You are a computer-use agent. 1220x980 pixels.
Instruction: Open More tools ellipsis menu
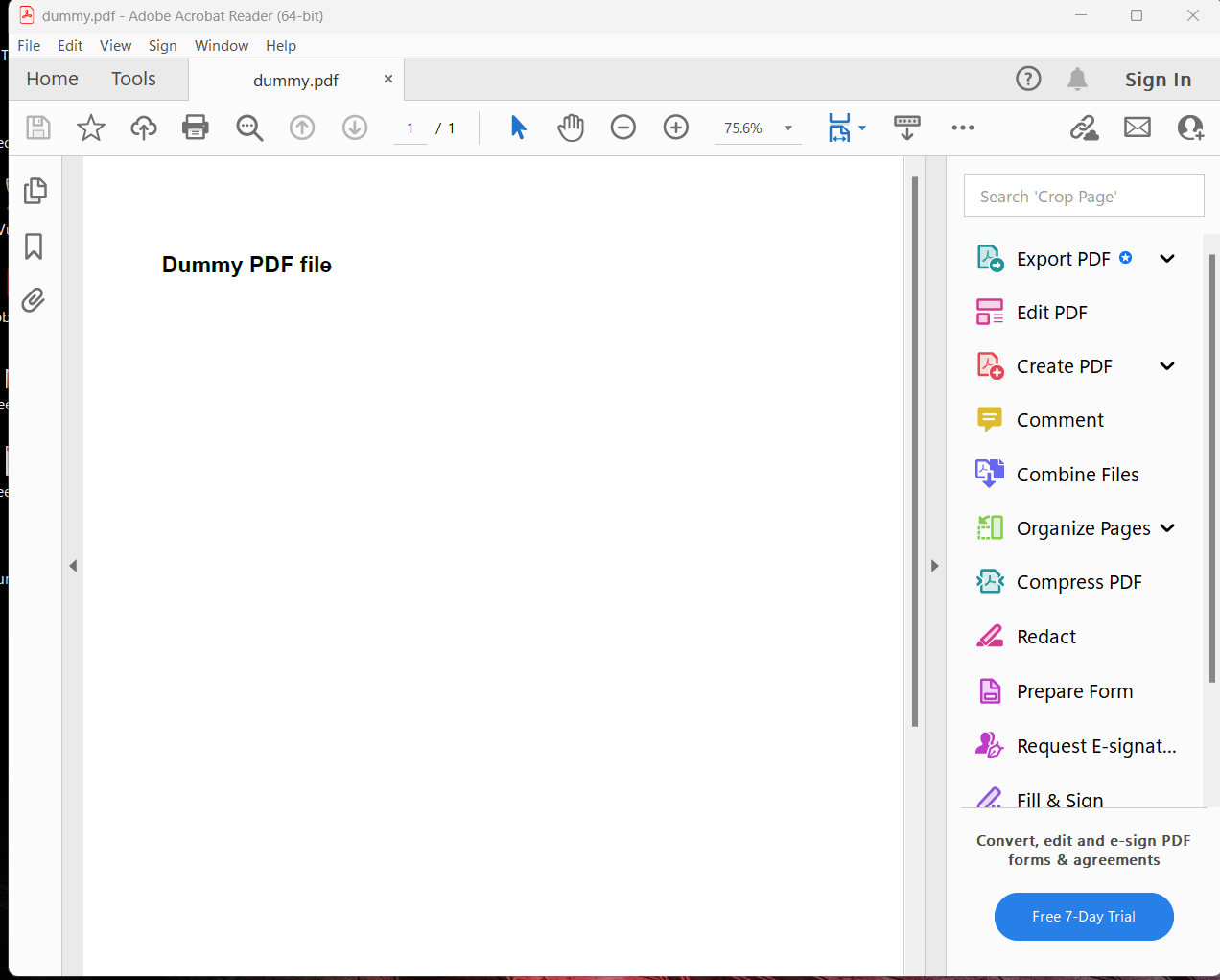coord(963,128)
